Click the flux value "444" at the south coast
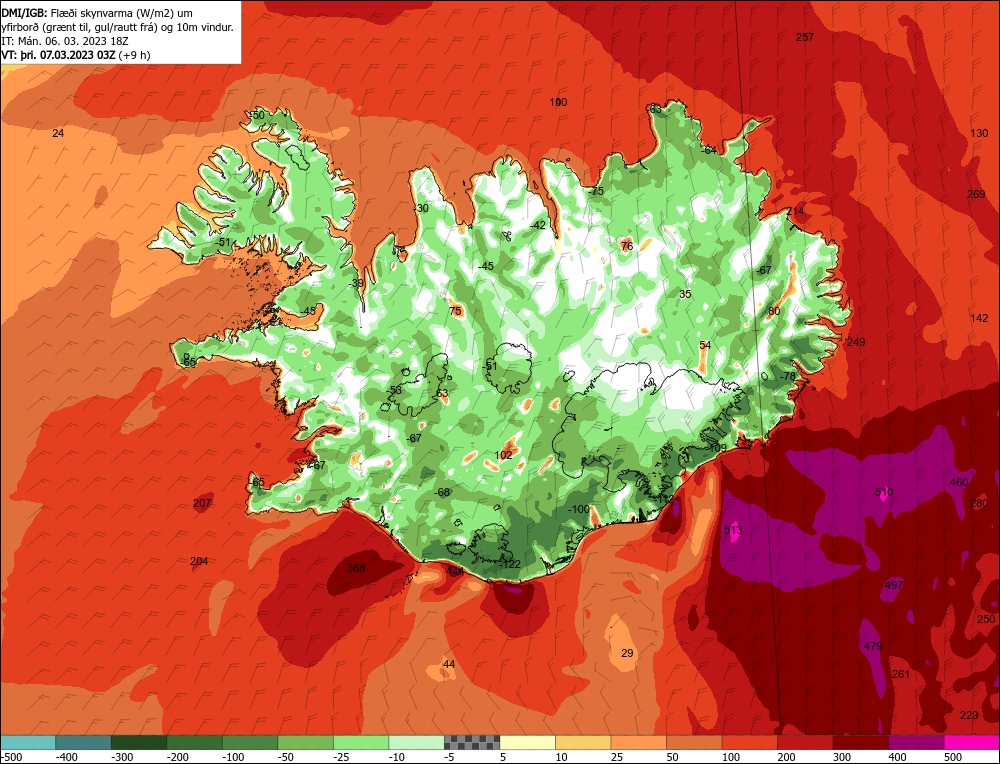This screenshot has width=1000, height=764. click(455, 570)
